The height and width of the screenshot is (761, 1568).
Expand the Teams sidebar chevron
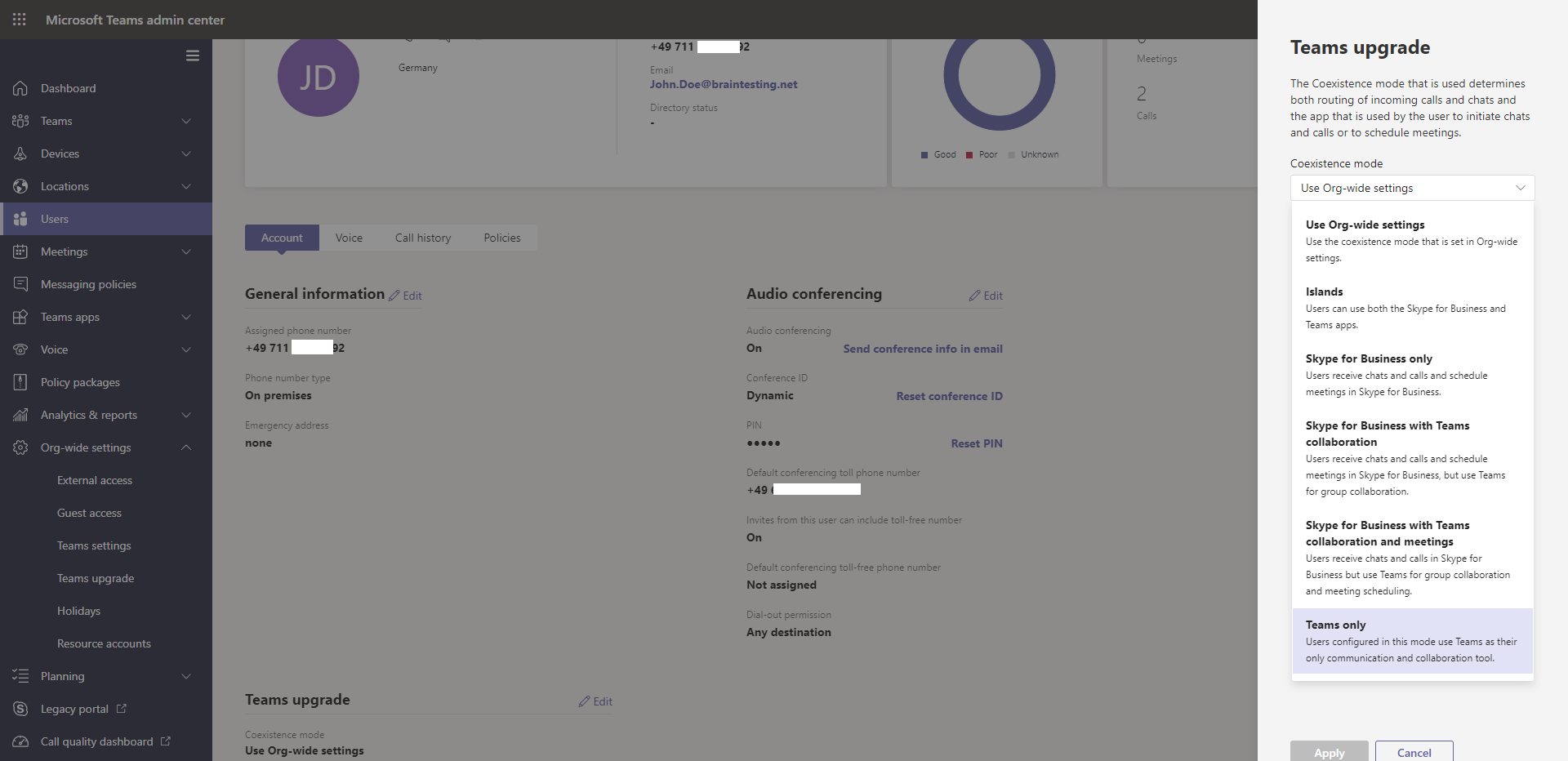[x=186, y=121]
